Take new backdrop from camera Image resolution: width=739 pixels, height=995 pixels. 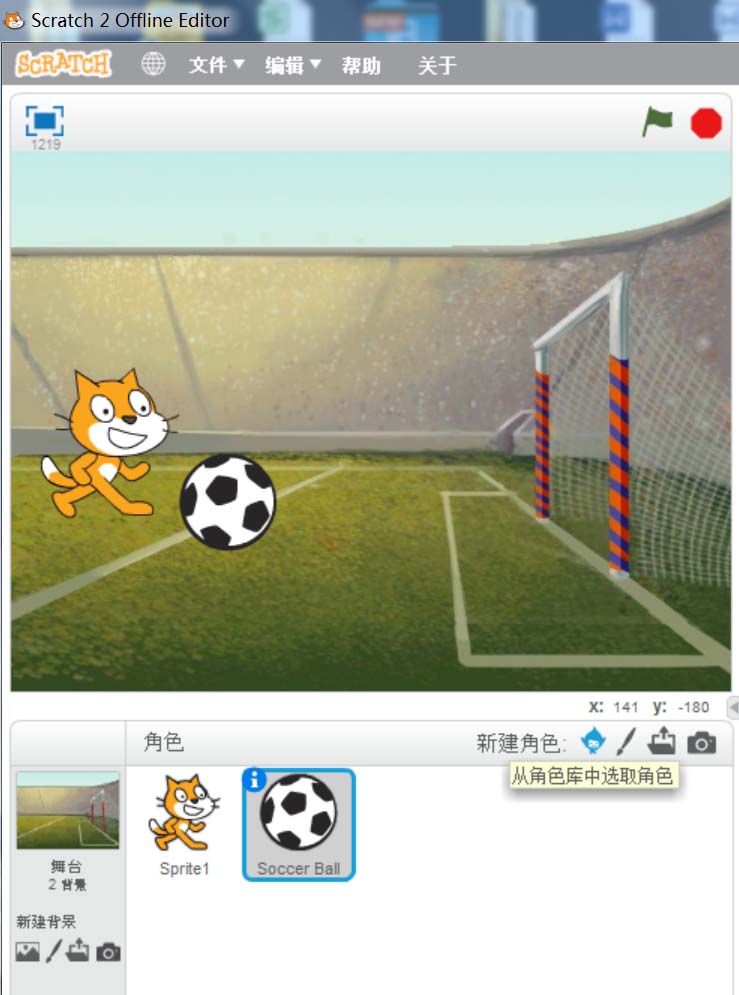click(x=108, y=952)
